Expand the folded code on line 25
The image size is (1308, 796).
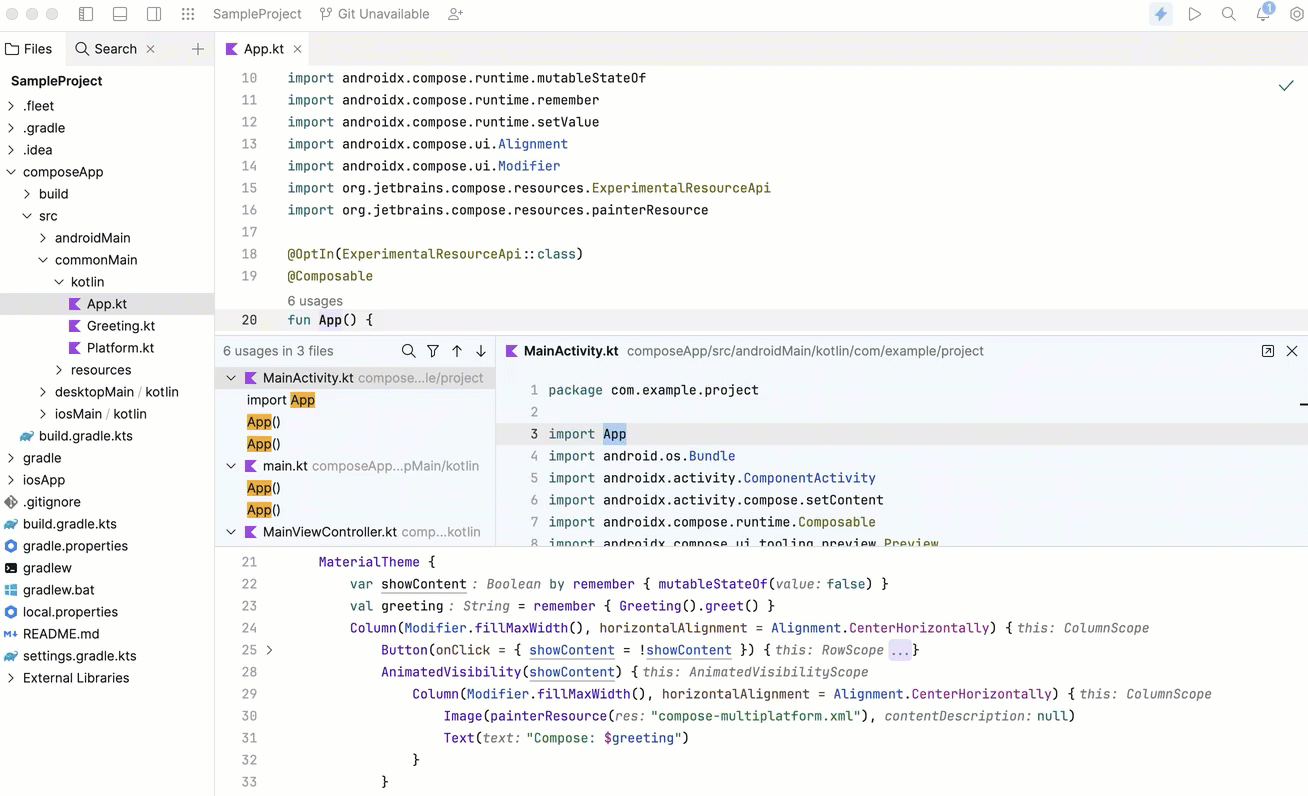point(270,650)
